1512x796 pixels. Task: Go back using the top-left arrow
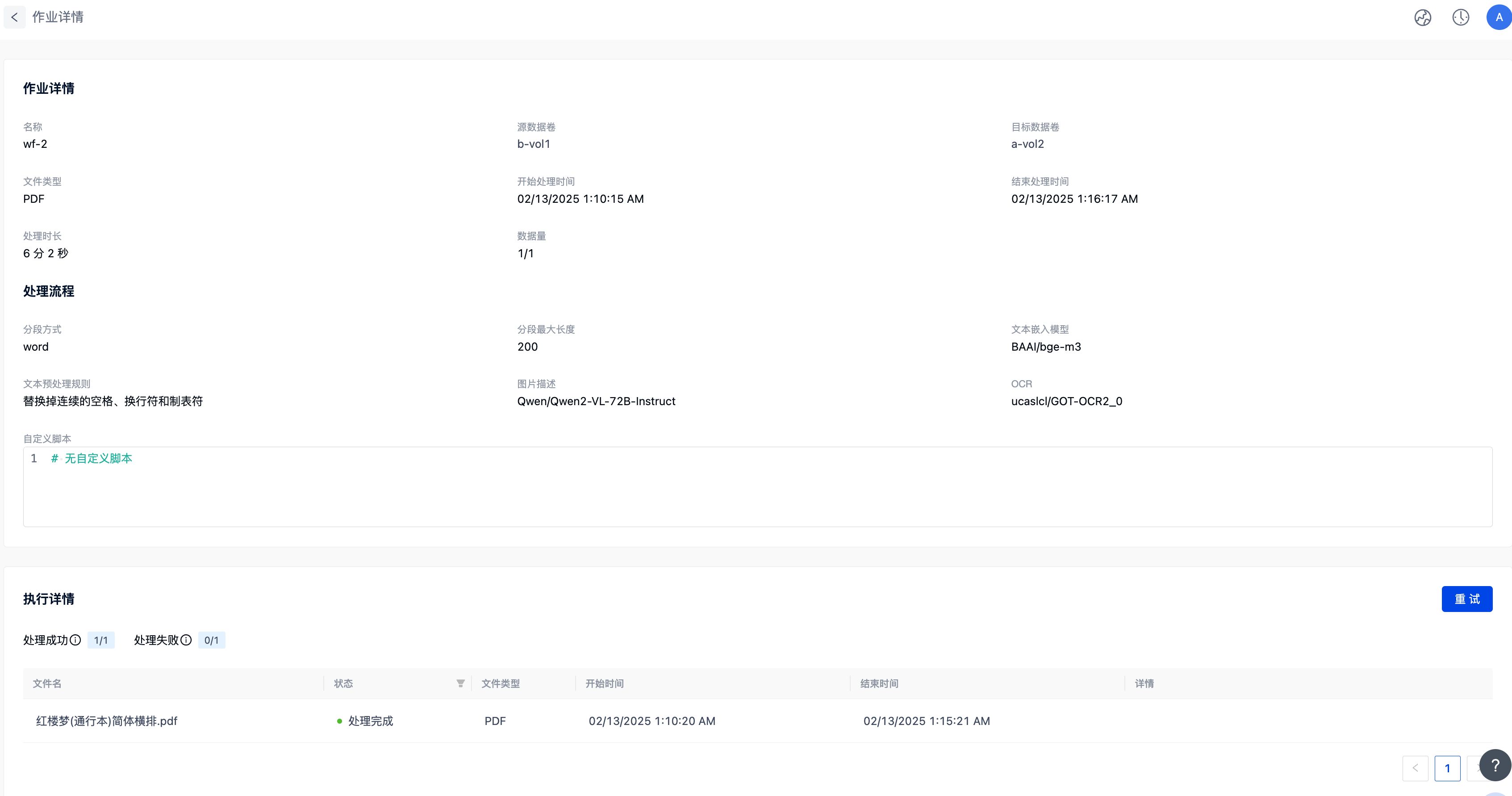pyautogui.click(x=15, y=17)
